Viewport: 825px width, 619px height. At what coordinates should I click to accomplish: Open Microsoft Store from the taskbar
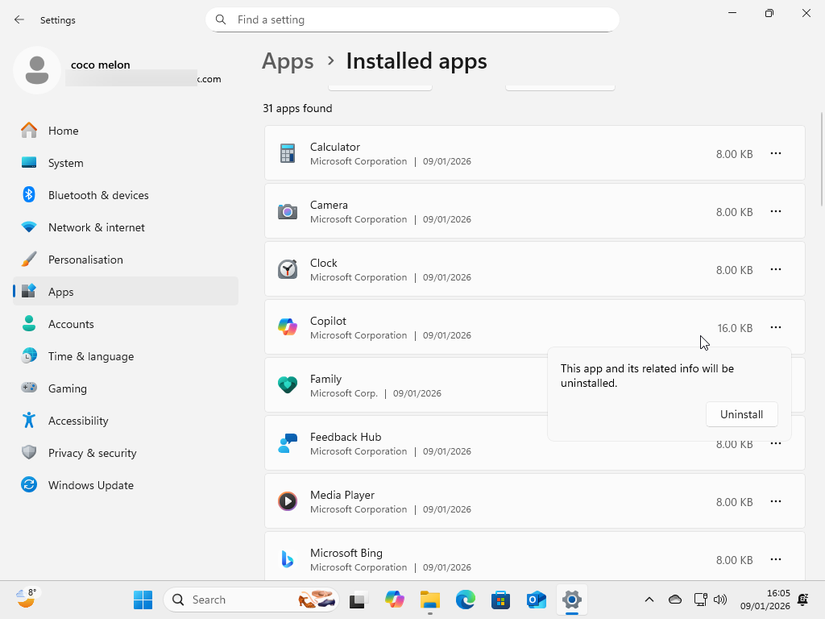pyautogui.click(x=500, y=599)
